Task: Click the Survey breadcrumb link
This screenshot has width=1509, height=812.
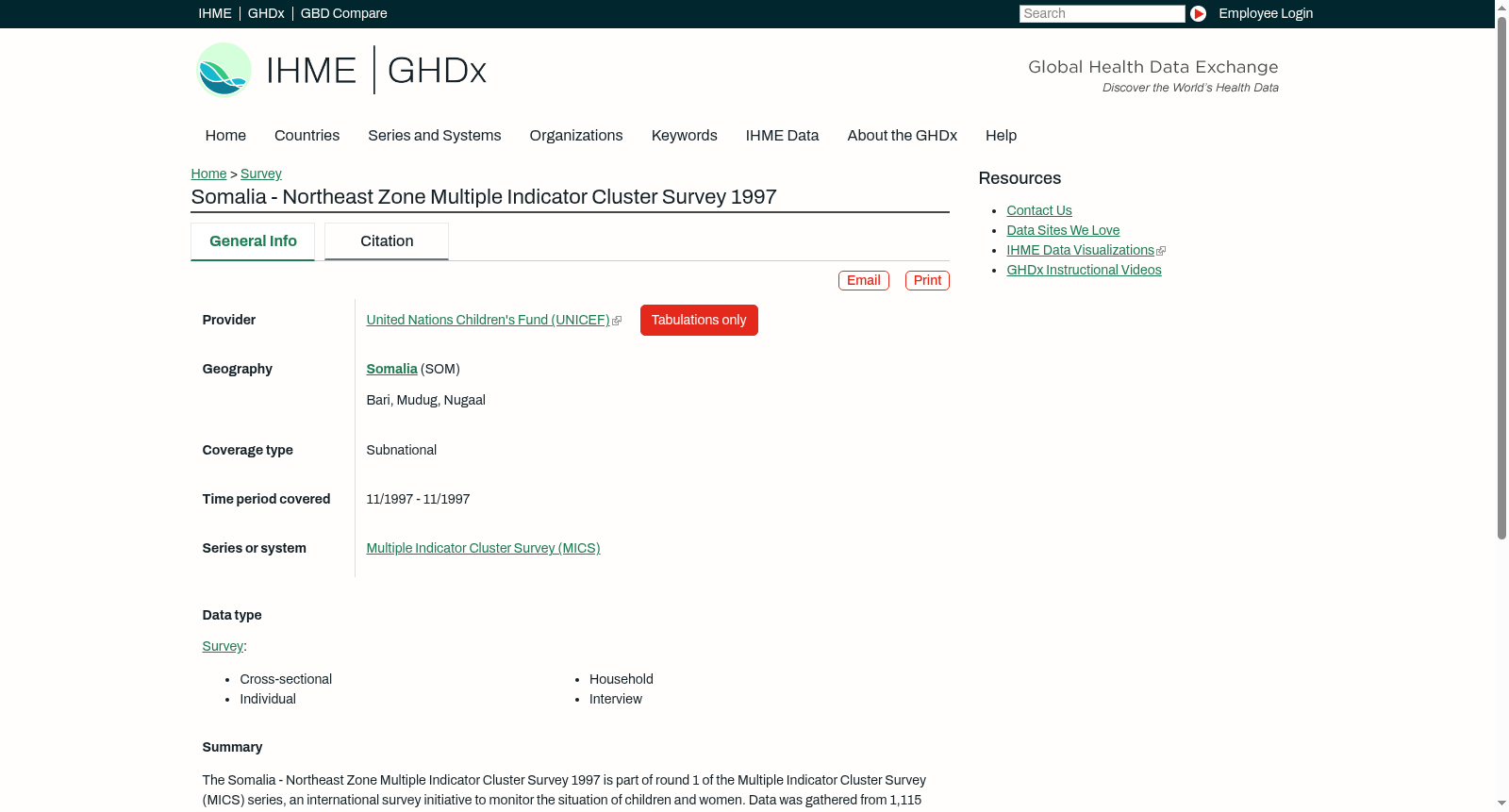Action: 261,174
